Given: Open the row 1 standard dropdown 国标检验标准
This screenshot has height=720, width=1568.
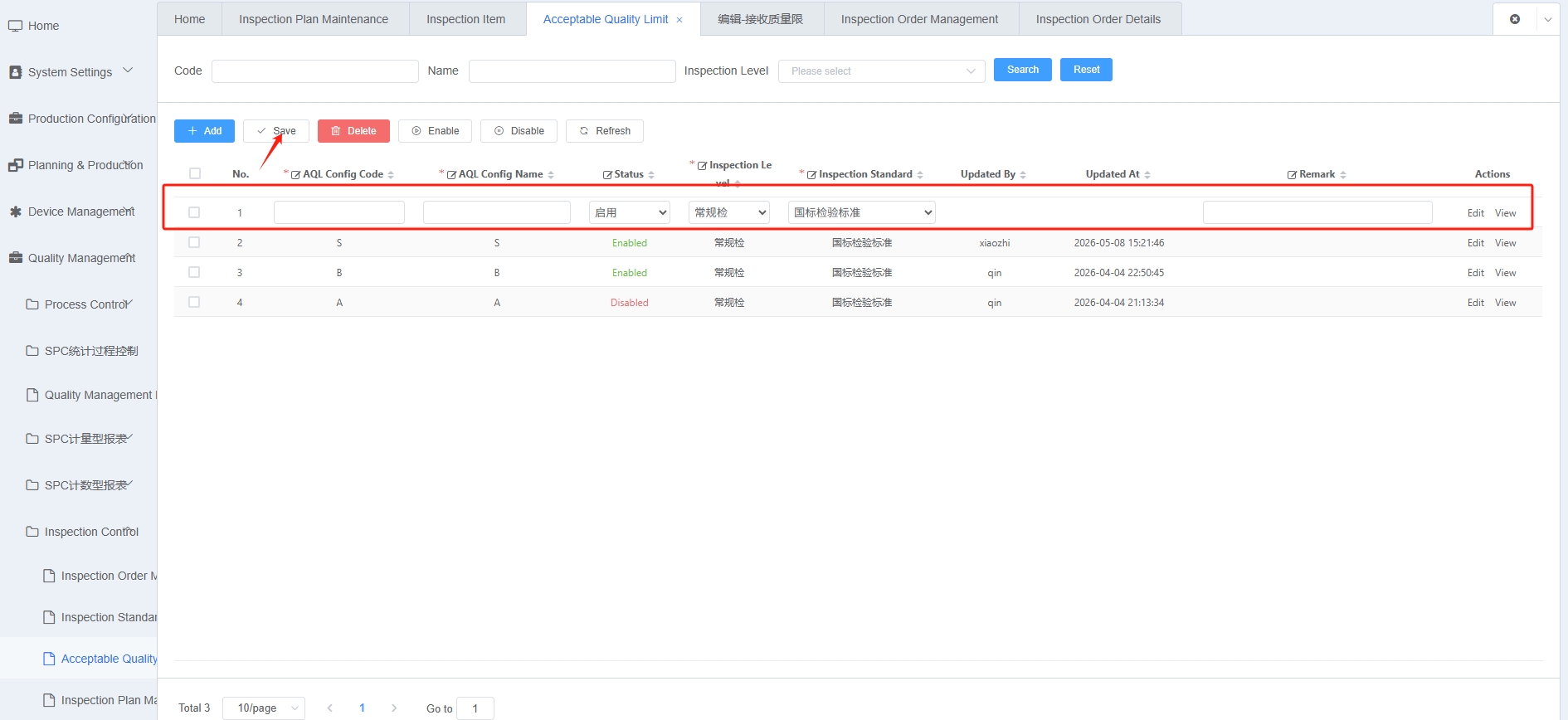Looking at the screenshot, I should tap(862, 212).
